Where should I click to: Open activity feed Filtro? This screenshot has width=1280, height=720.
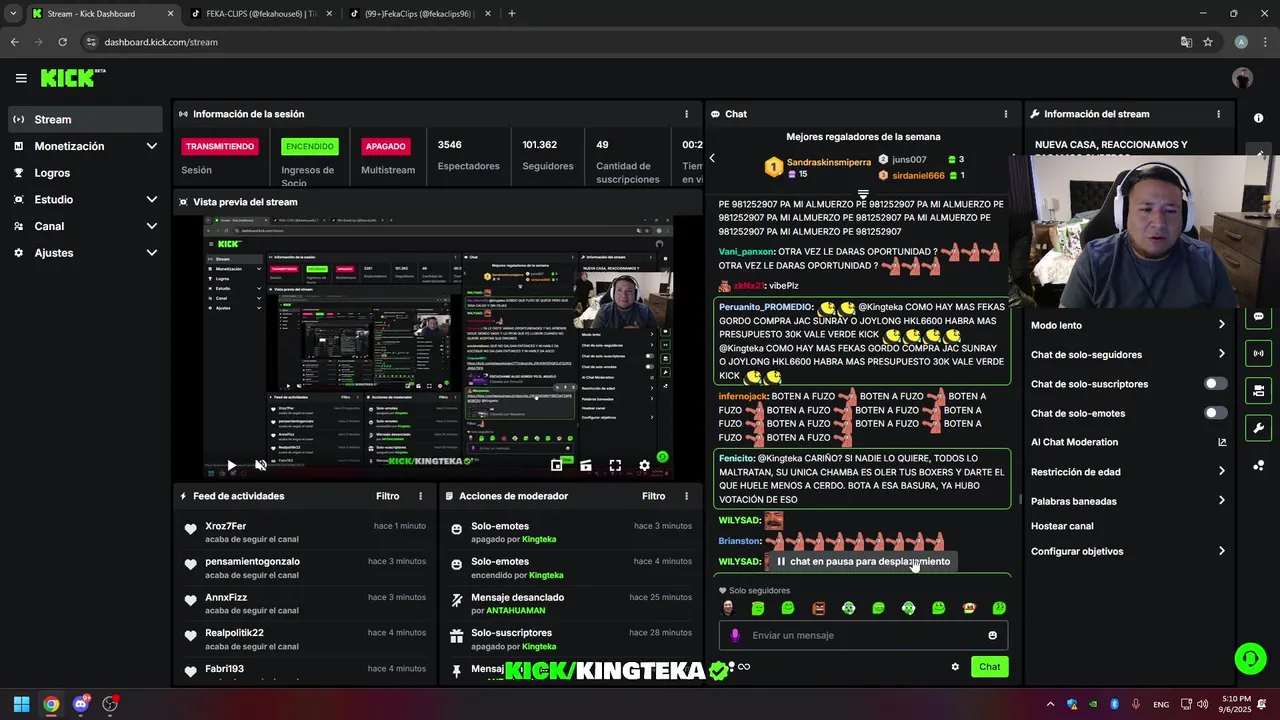click(x=387, y=496)
